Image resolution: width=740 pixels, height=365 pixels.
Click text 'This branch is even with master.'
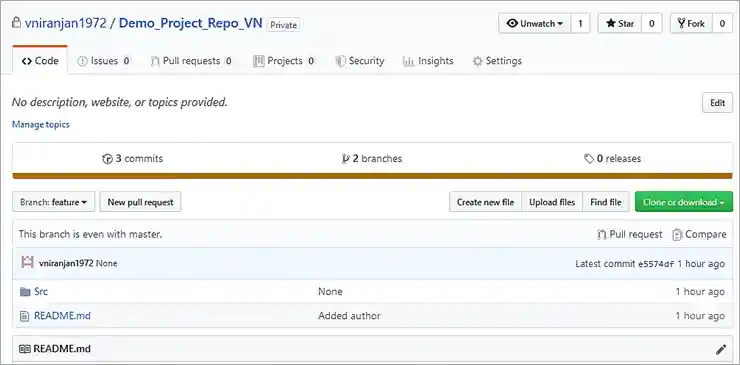click(90, 234)
